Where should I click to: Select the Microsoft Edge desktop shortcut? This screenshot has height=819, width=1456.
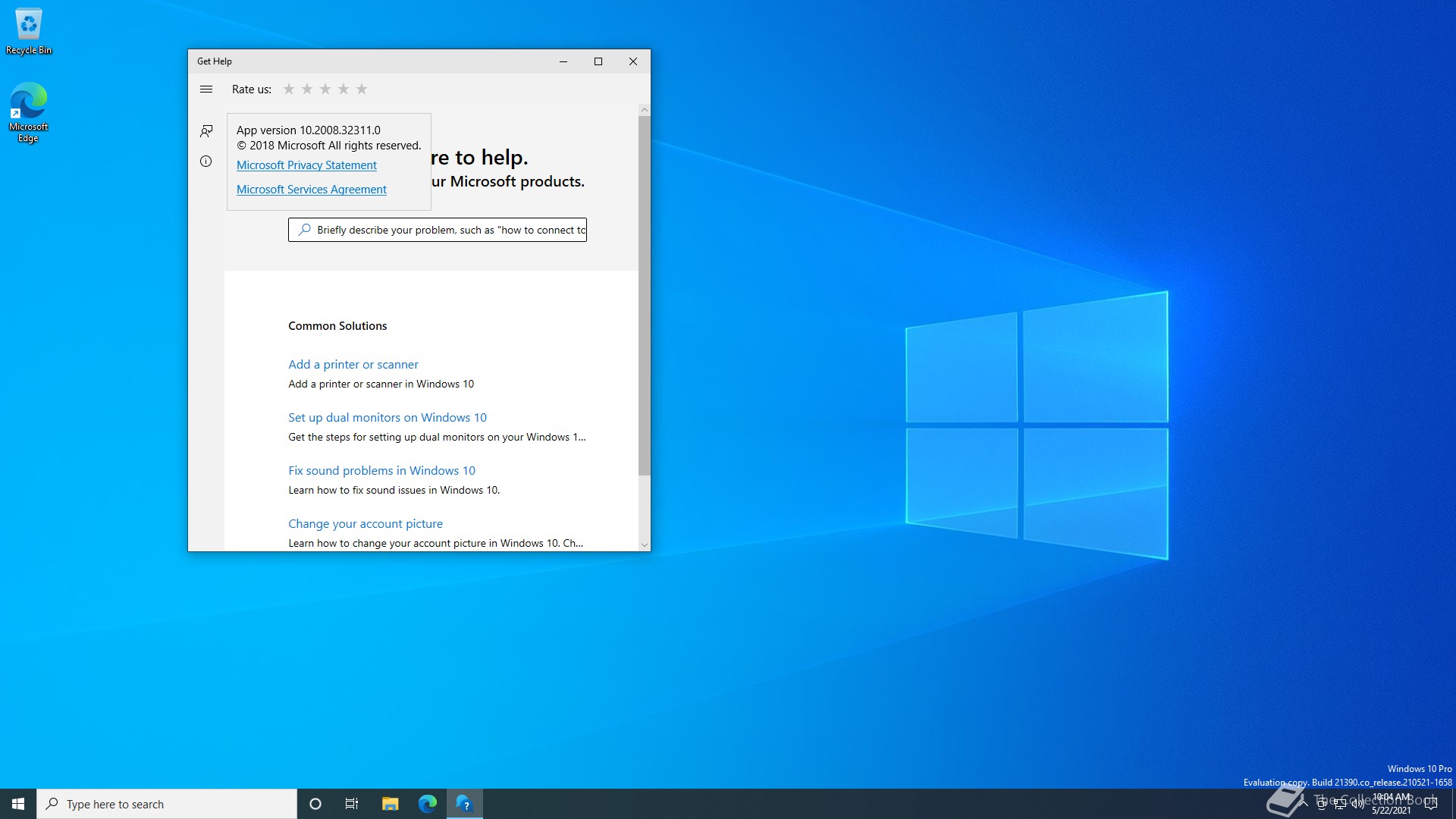[29, 112]
